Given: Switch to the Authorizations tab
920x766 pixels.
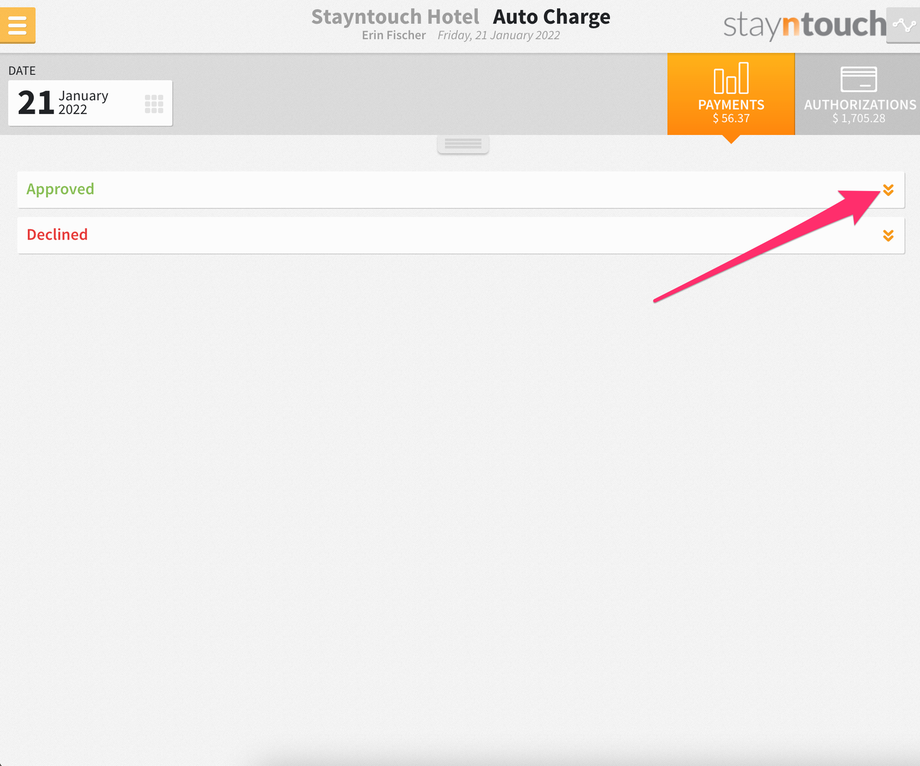Looking at the screenshot, I should click(x=858, y=94).
